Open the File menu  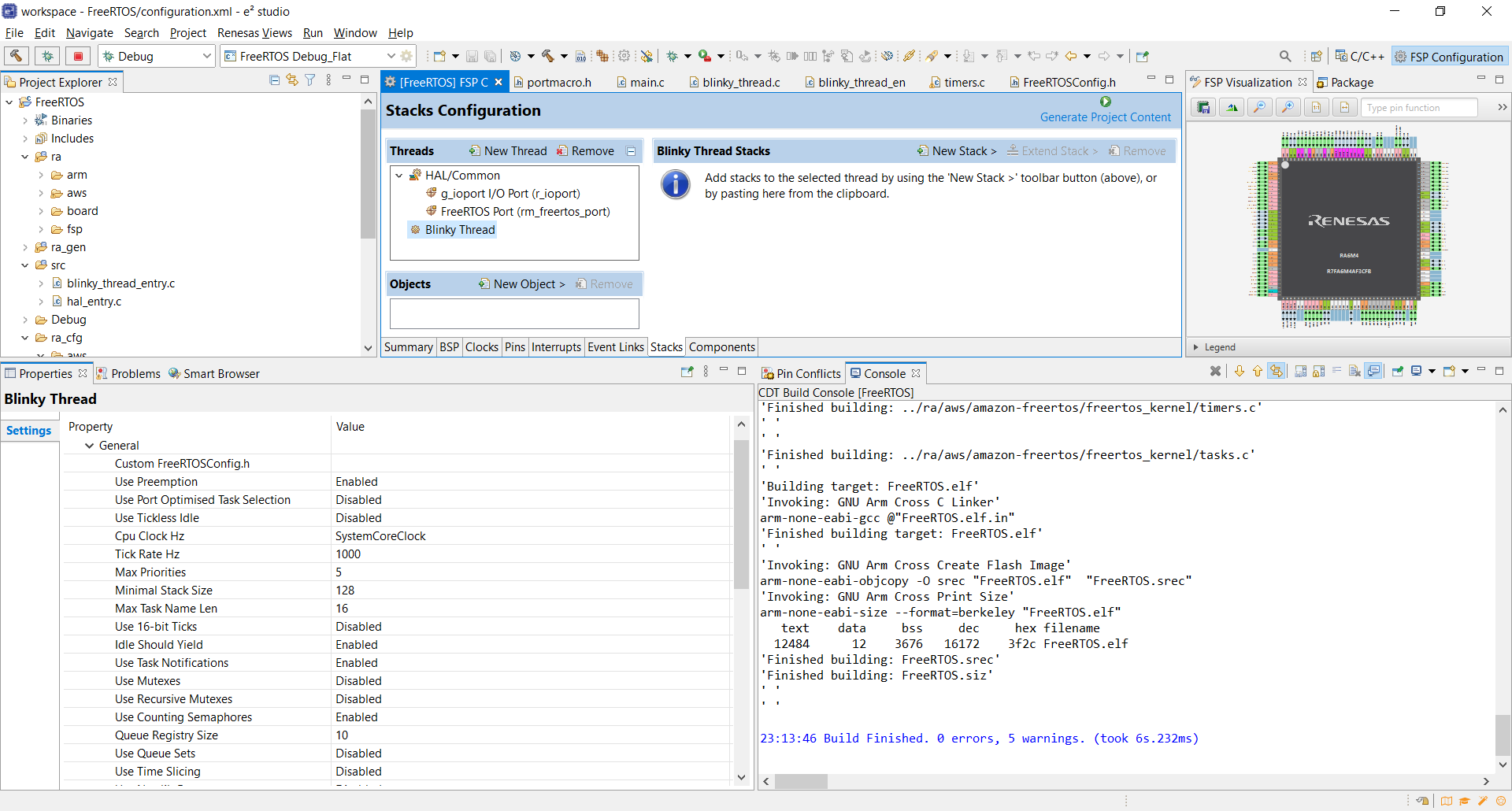click(x=14, y=33)
